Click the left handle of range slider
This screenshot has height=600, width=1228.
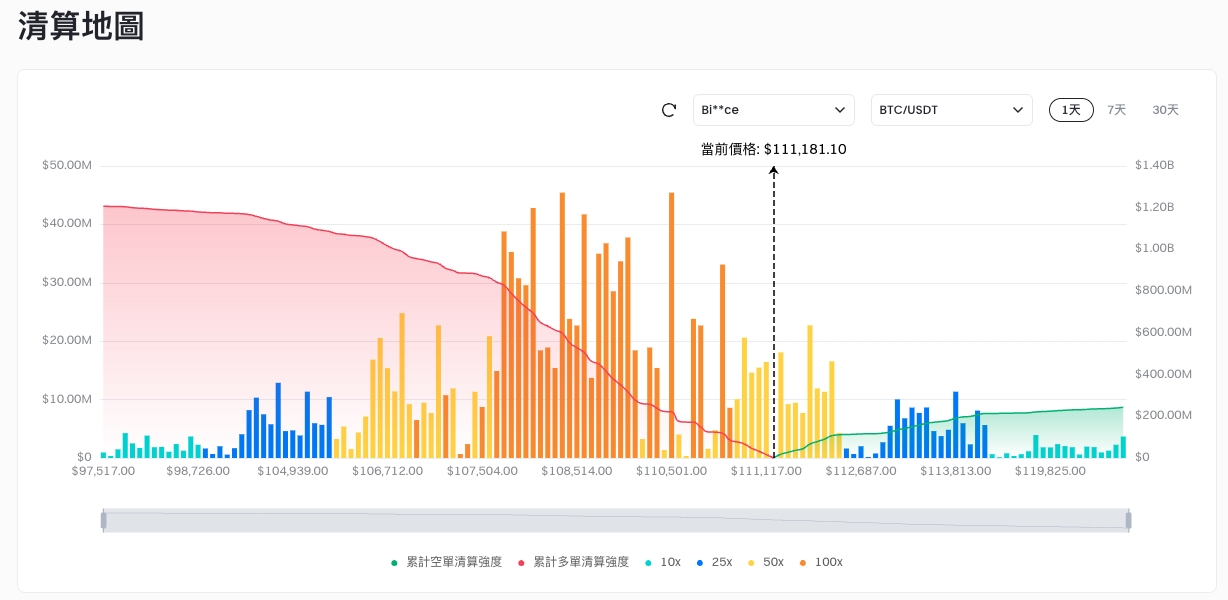103,520
